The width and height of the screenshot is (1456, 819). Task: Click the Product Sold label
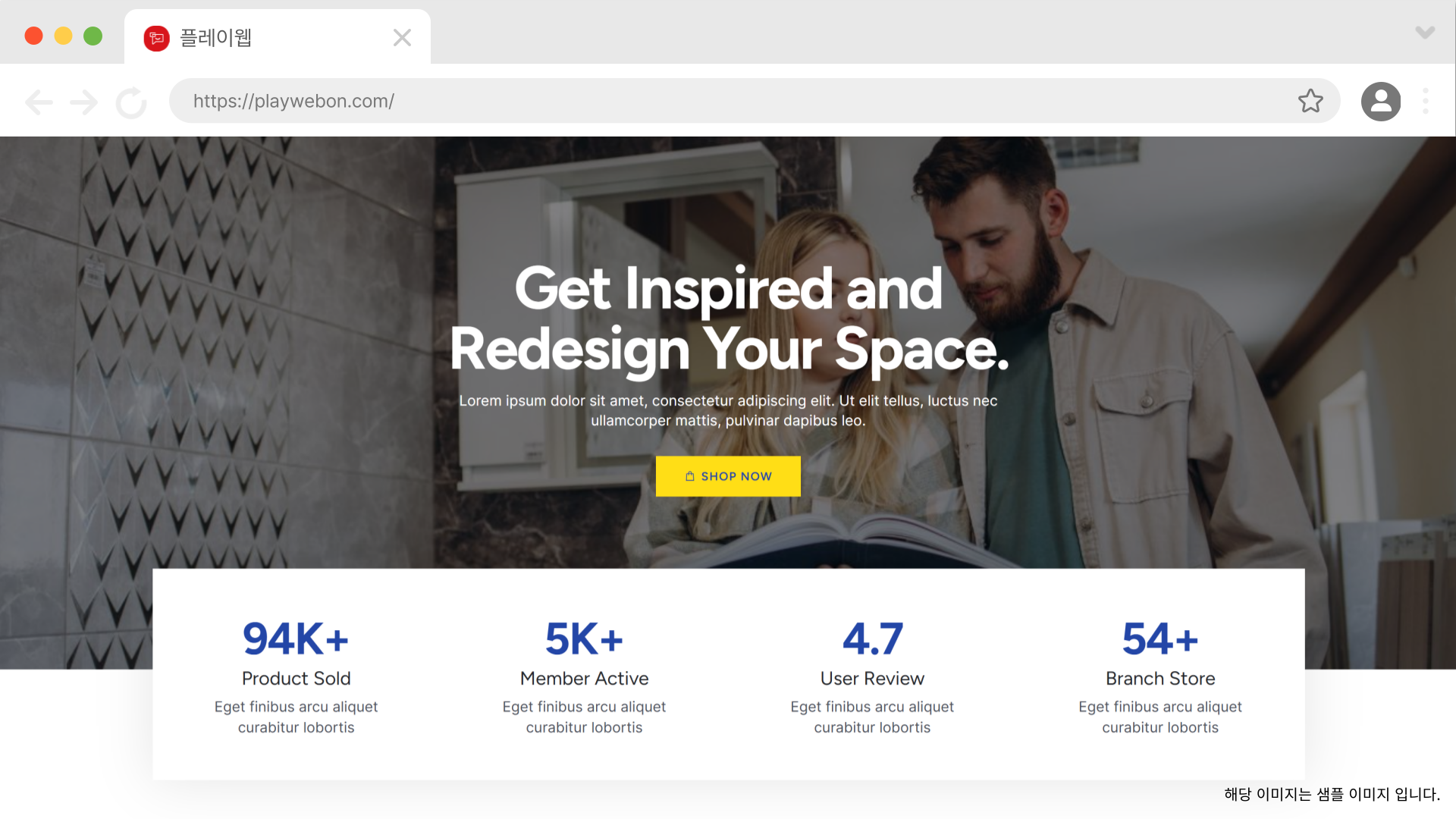[296, 678]
